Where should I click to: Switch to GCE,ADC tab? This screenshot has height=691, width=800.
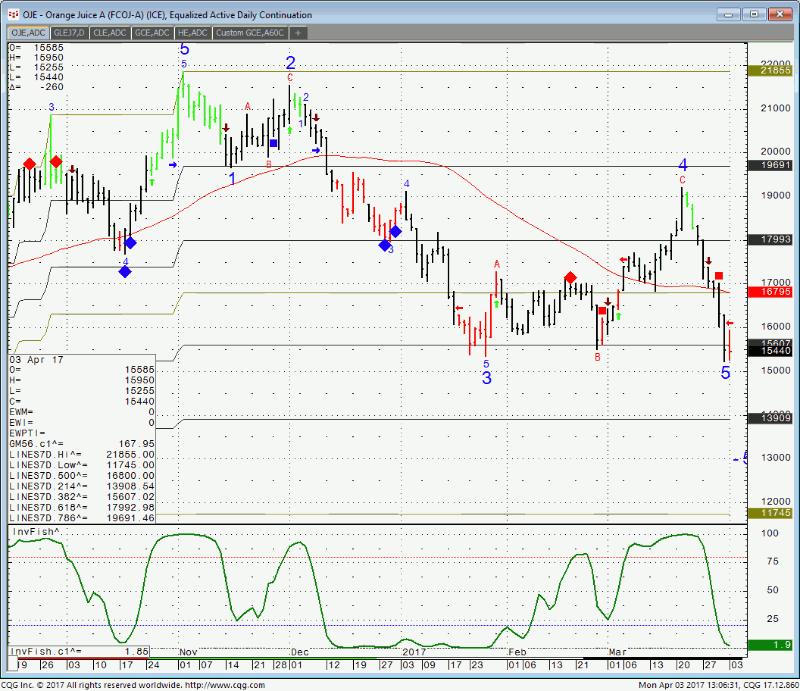pos(152,33)
